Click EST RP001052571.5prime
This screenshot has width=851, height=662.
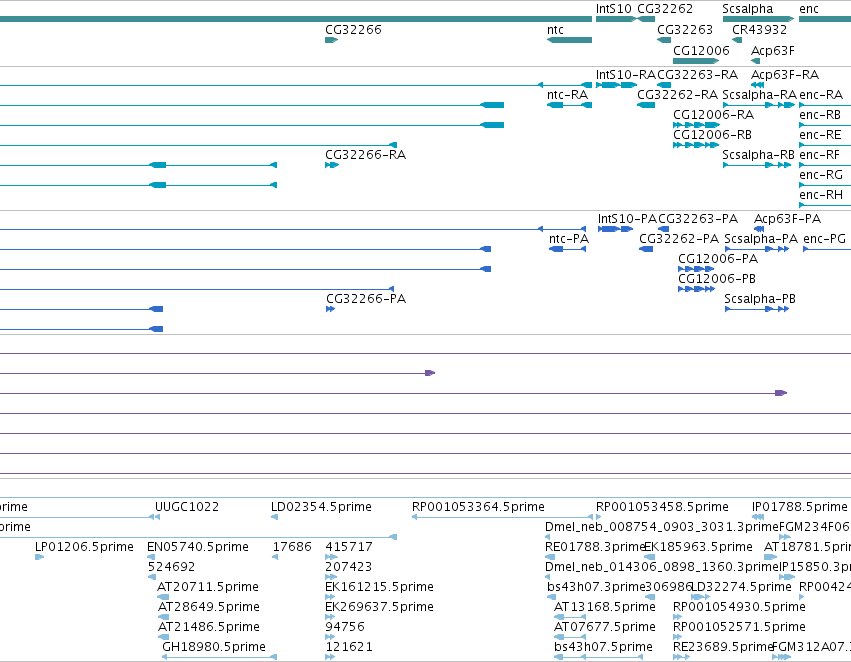[x=739, y=627]
